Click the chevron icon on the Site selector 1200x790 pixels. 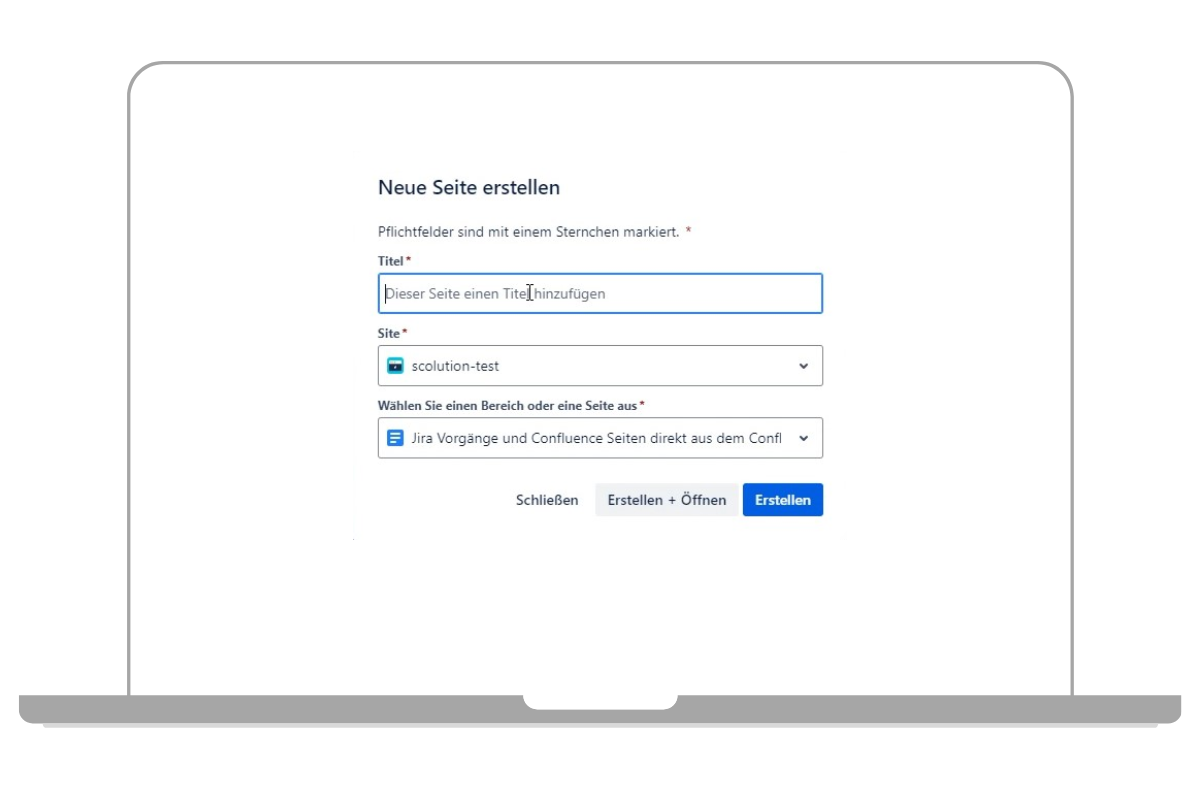(804, 366)
